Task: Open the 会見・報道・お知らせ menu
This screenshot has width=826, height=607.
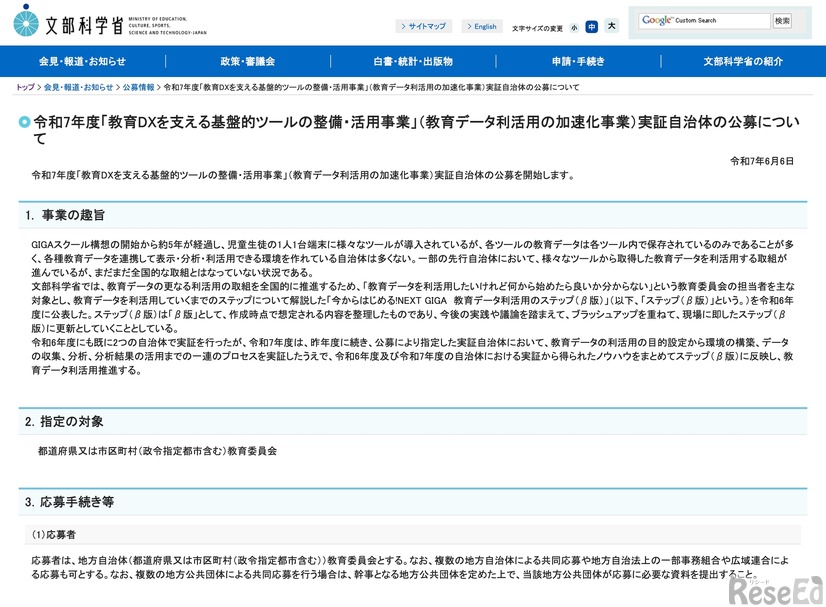Action: (82, 61)
